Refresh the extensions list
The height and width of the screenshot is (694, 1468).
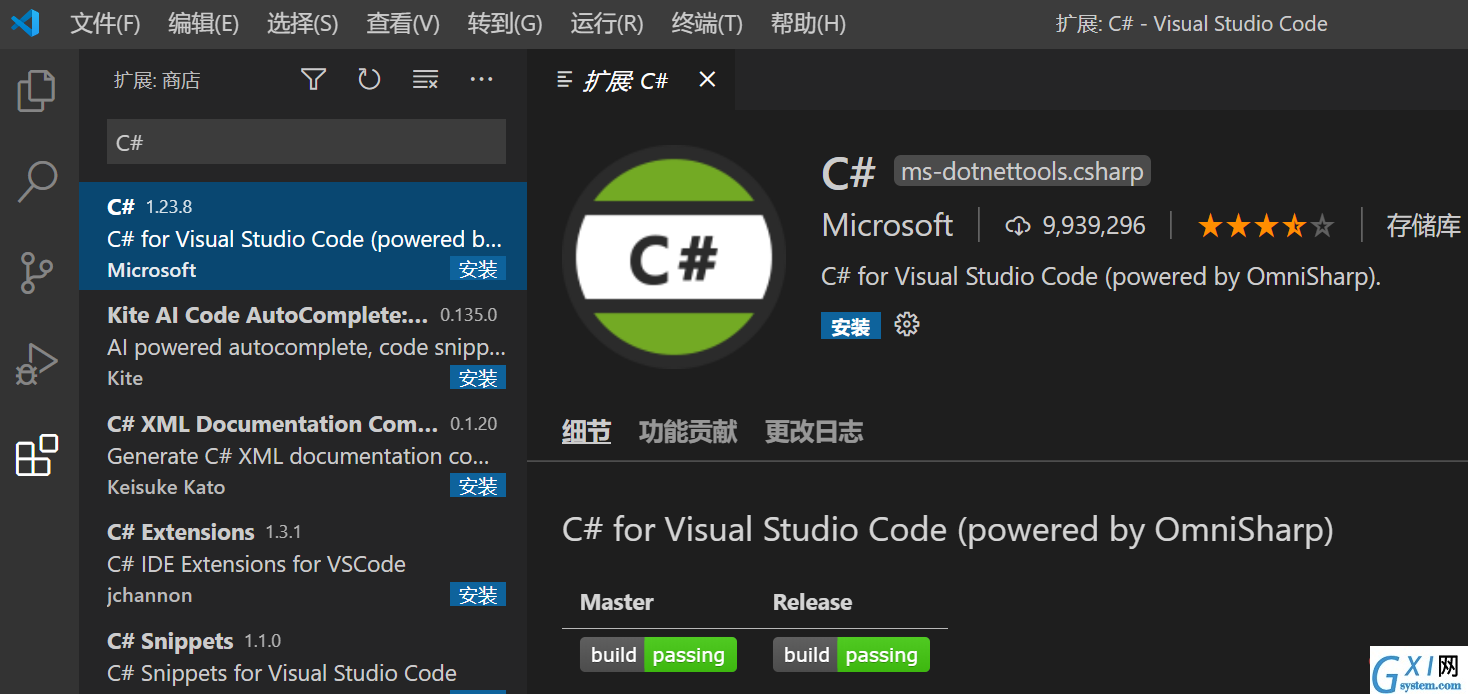(x=370, y=80)
